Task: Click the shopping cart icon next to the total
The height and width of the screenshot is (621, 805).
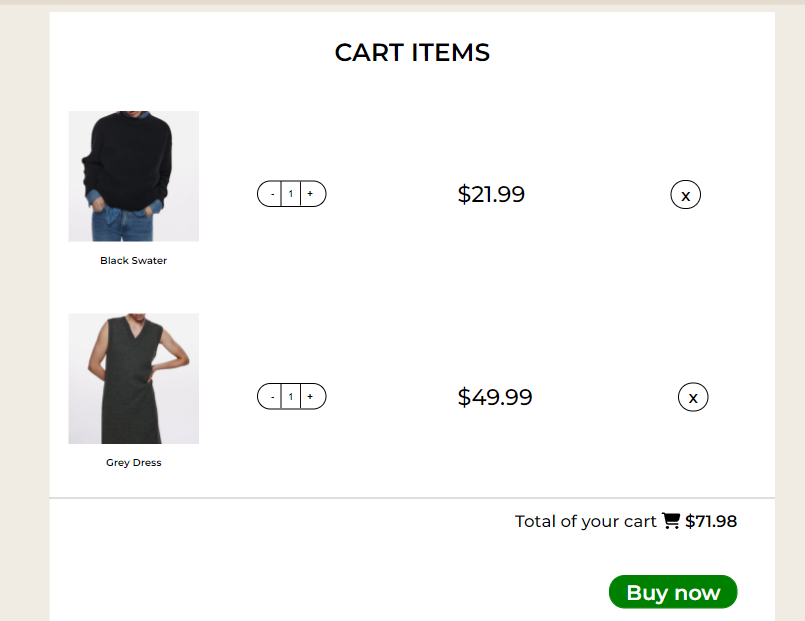Action: tap(670, 520)
